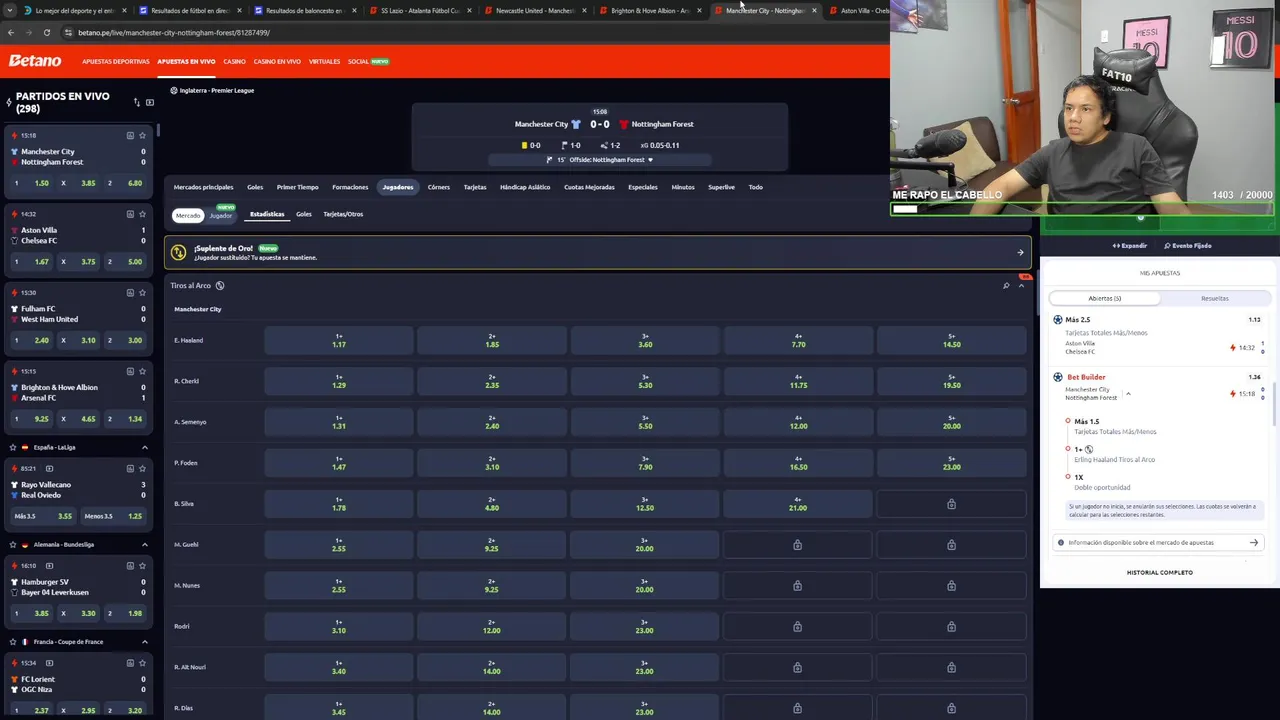This screenshot has width=1280, height=720.
Task: Click the video stream icon in Partidos en Vivo header
Action: point(150,102)
